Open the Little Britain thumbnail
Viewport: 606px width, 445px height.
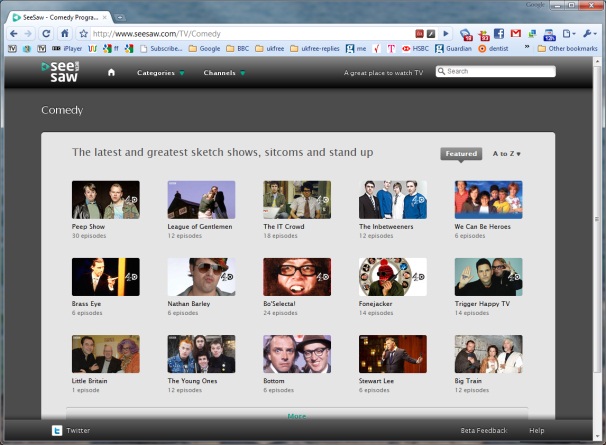click(x=106, y=354)
